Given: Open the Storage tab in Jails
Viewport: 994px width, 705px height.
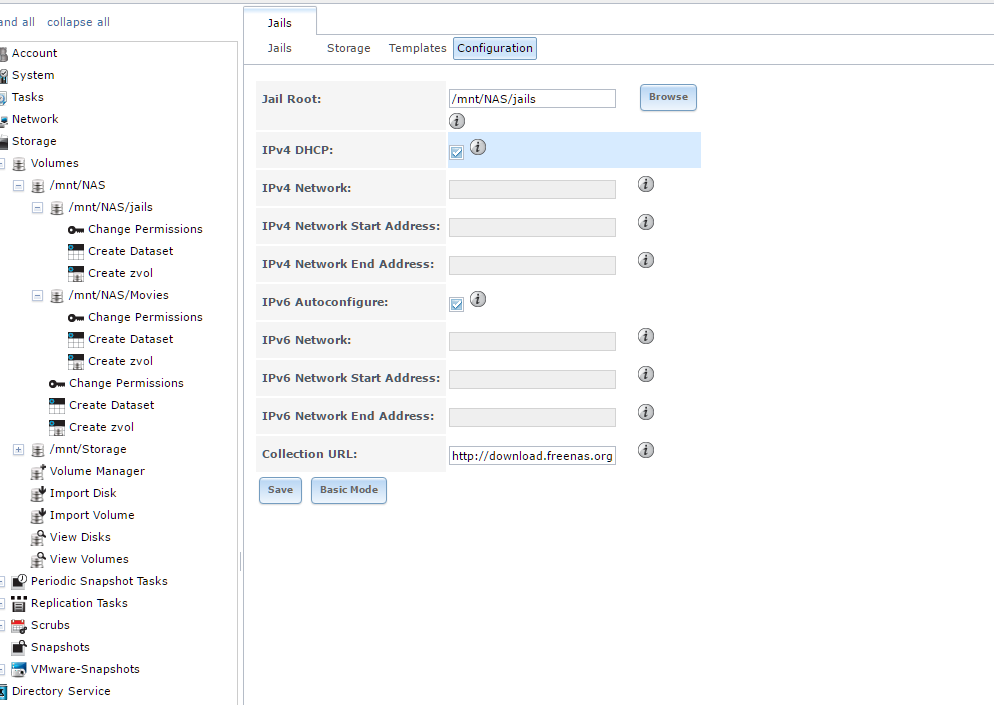Looking at the screenshot, I should point(348,48).
